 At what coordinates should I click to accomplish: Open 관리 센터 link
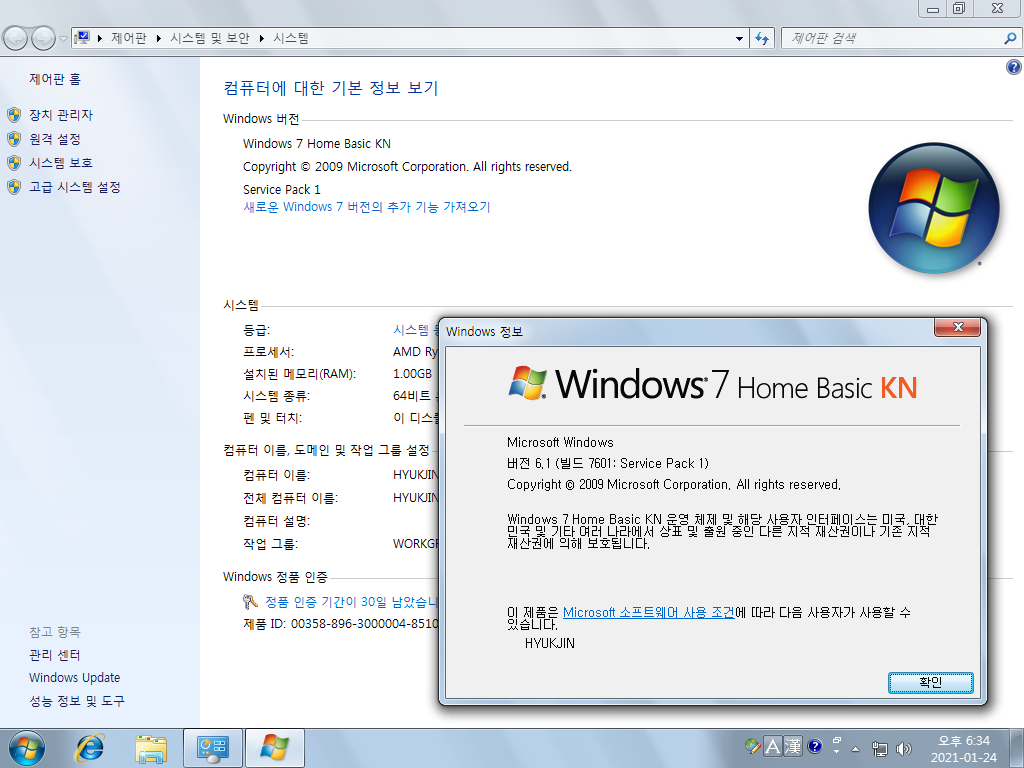tap(55, 654)
